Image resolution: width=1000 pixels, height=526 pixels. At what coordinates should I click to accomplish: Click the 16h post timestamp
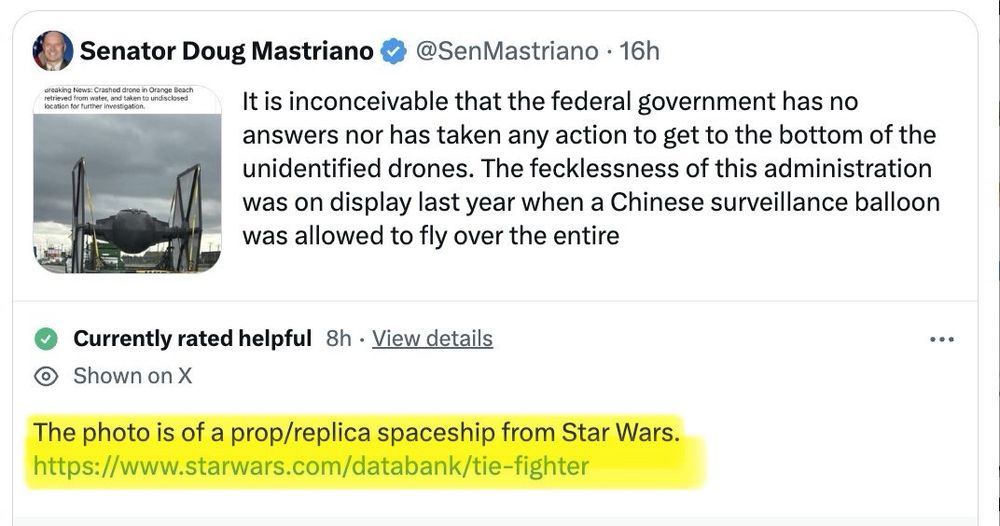pos(640,51)
